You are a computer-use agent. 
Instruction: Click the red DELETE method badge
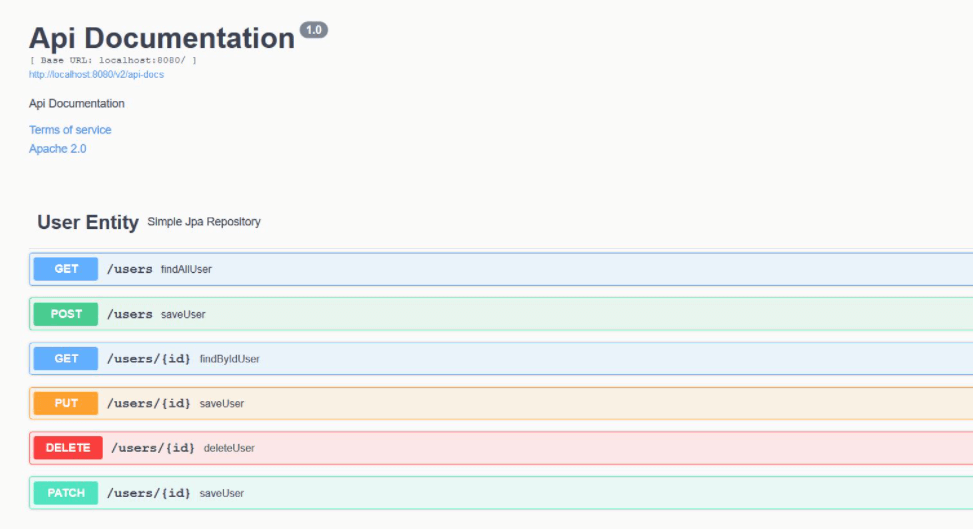[x=68, y=448]
